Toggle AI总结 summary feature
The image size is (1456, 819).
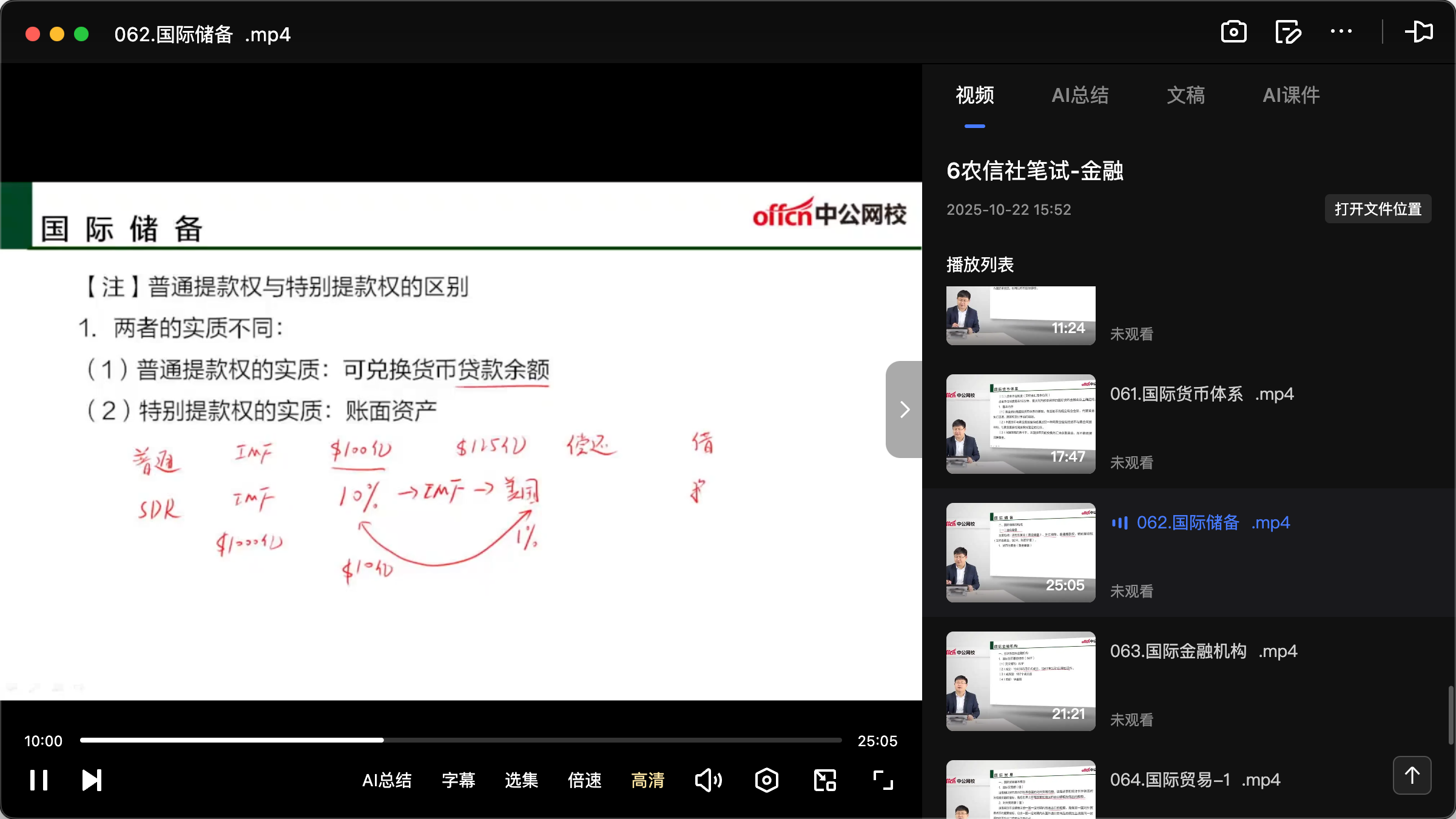pyautogui.click(x=387, y=780)
